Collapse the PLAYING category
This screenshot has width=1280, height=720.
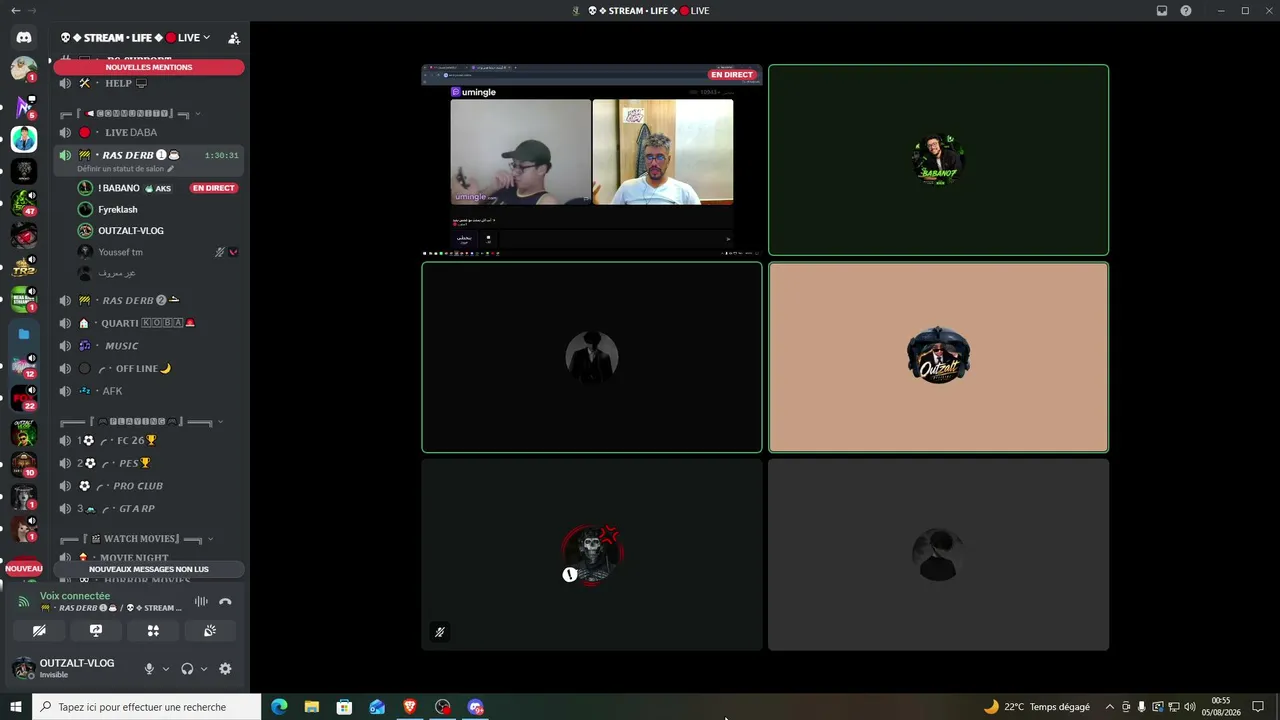(x=141, y=422)
